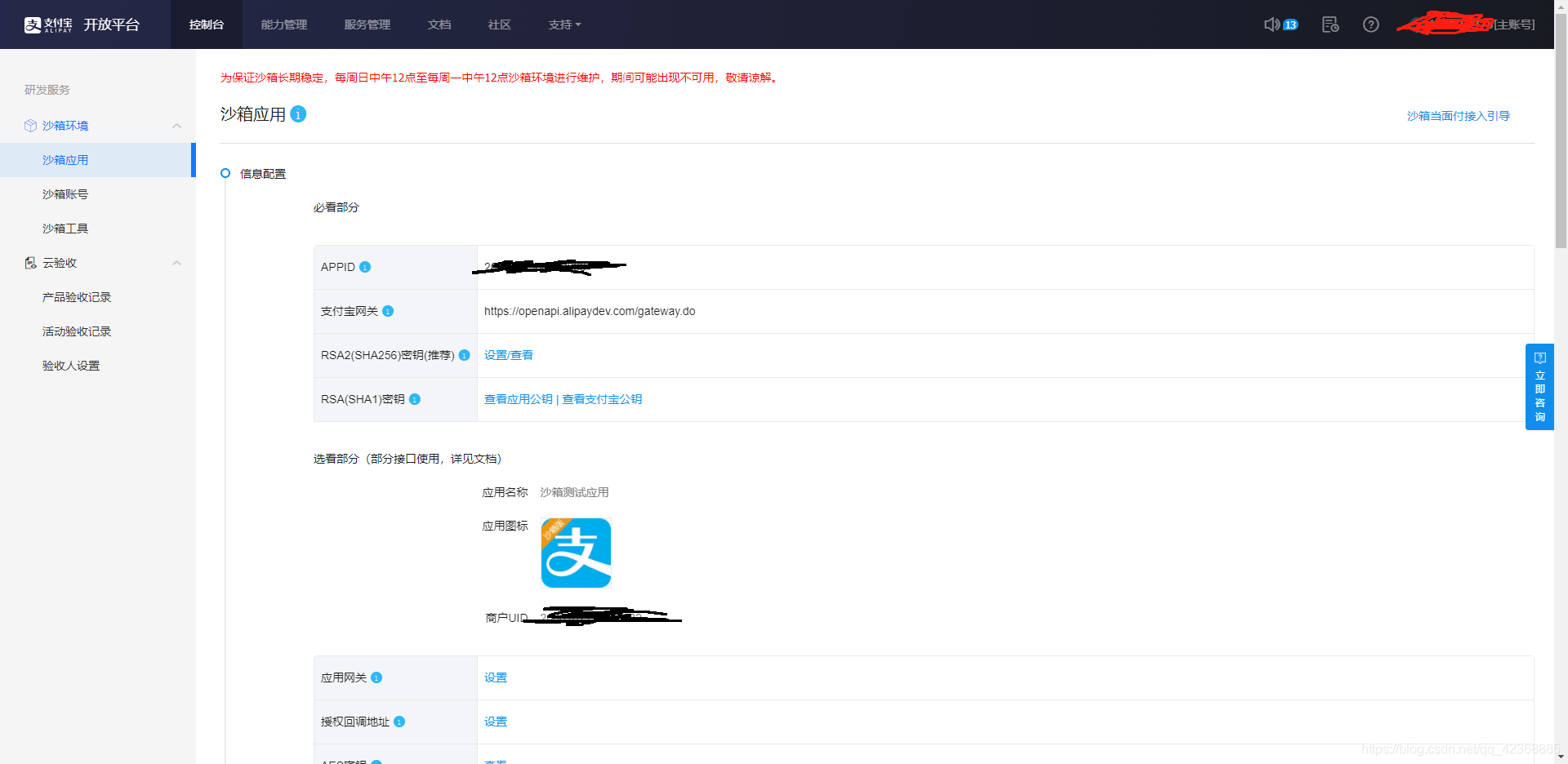The image size is (1568, 764).
Task: Open the notifications speaker icon
Action: coord(1272,24)
